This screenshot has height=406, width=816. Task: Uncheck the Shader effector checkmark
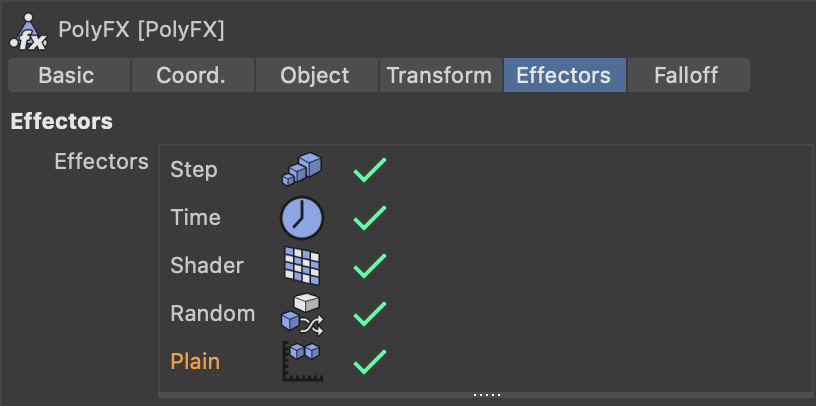[369, 265]
